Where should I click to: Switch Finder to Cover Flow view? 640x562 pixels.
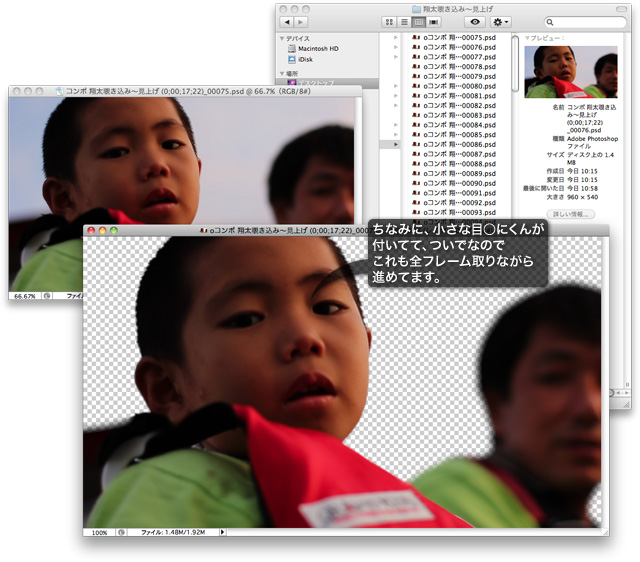pos(433,22)
